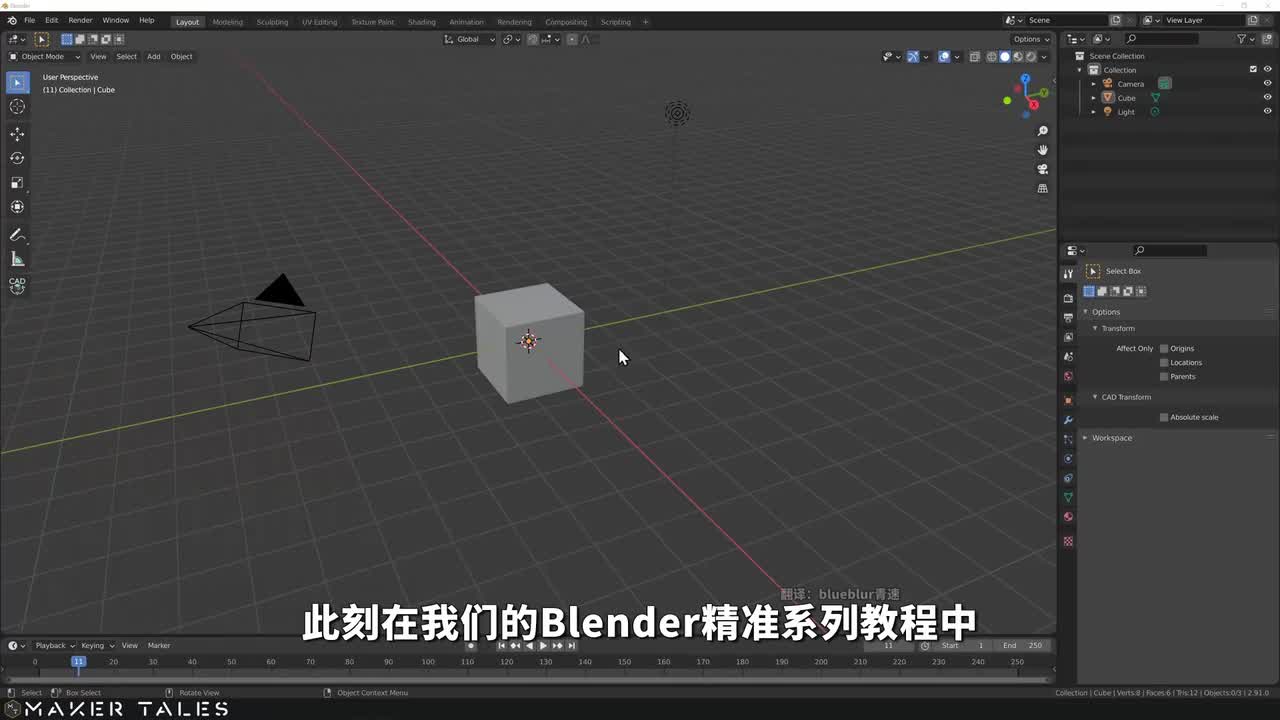Toggle Collection visibility eye icon
1280x720 pixels.
[1267, 70]
